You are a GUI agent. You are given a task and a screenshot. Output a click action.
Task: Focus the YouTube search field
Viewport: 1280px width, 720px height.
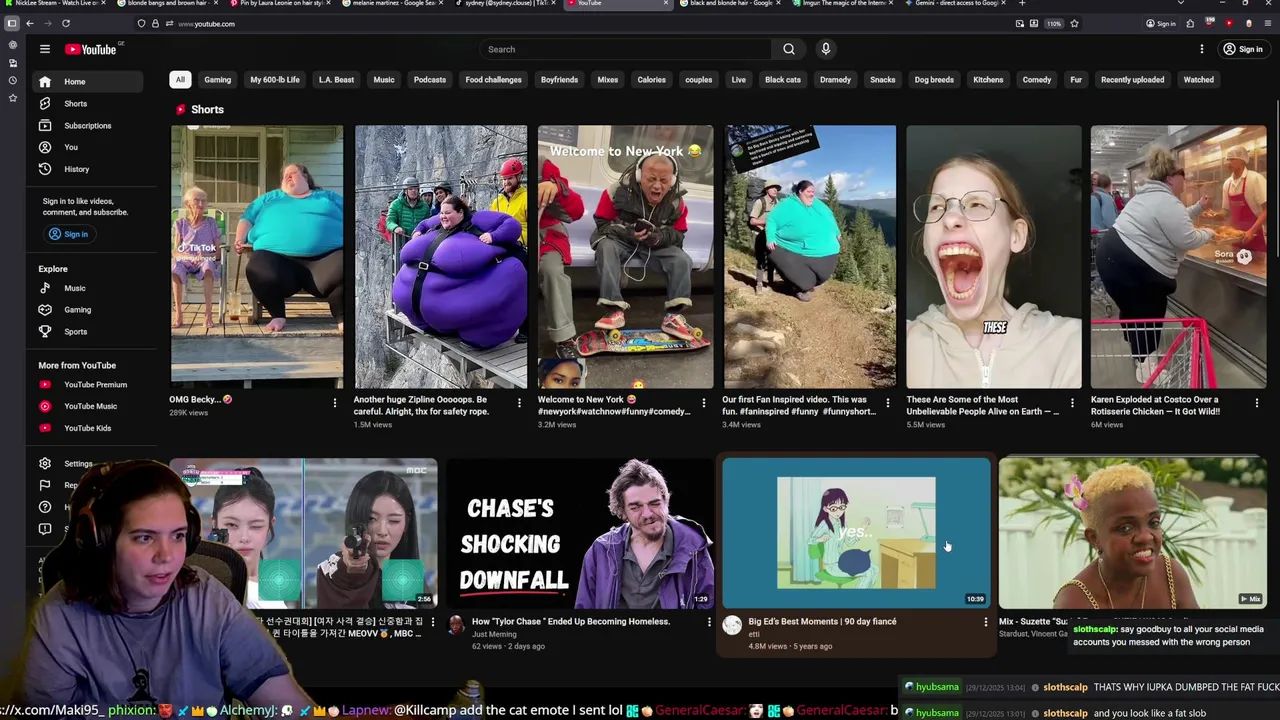626,49
